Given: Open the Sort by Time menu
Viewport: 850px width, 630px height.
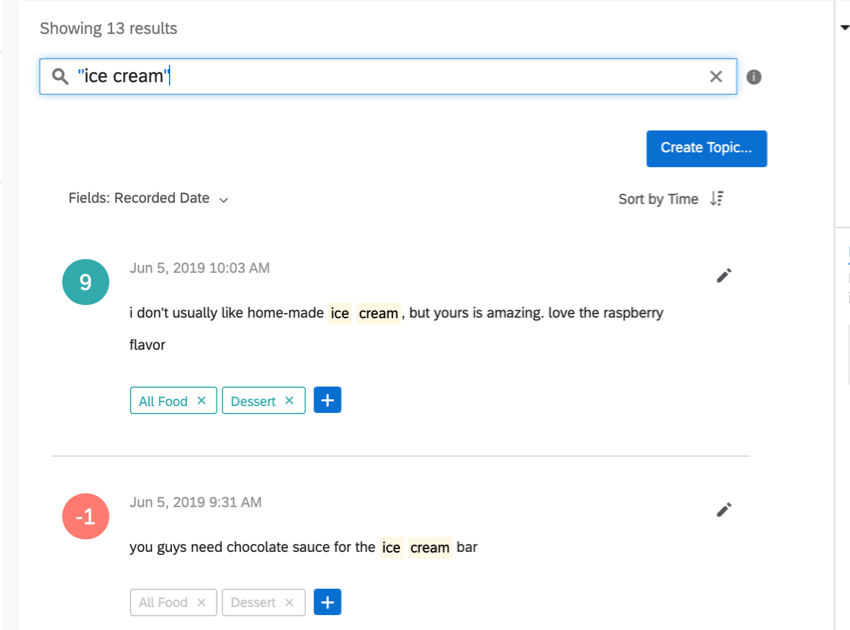Looking at the screenshot, I should pyautogui.click(x=658, y=199).
